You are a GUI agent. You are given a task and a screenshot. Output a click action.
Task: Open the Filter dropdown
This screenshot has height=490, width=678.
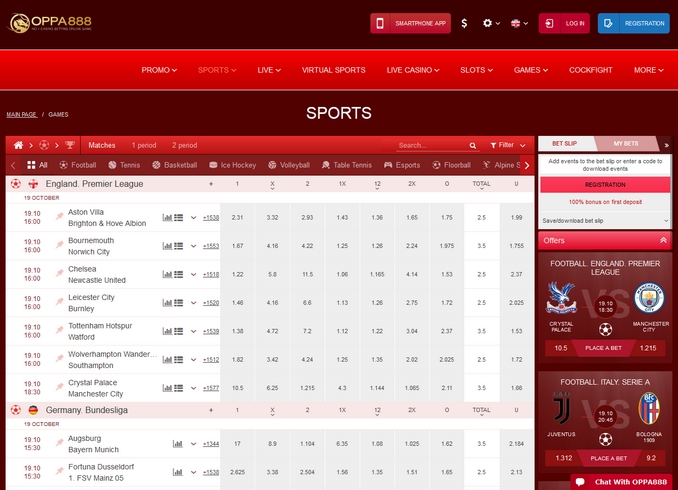pyautogui.click(x=508, y=145)
